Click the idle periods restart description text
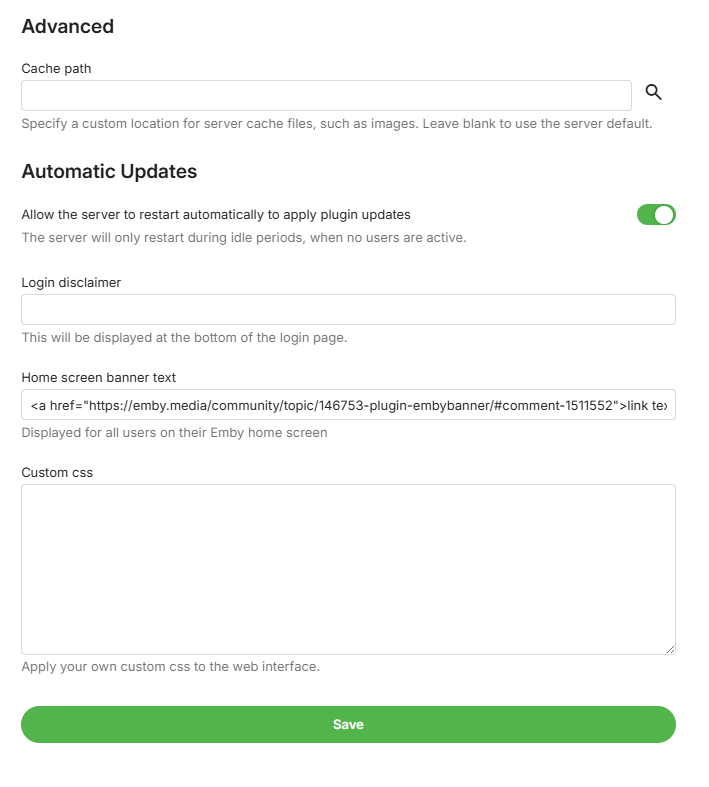The width and height of the screenshot is (709, 787). (x=244, y=238)
